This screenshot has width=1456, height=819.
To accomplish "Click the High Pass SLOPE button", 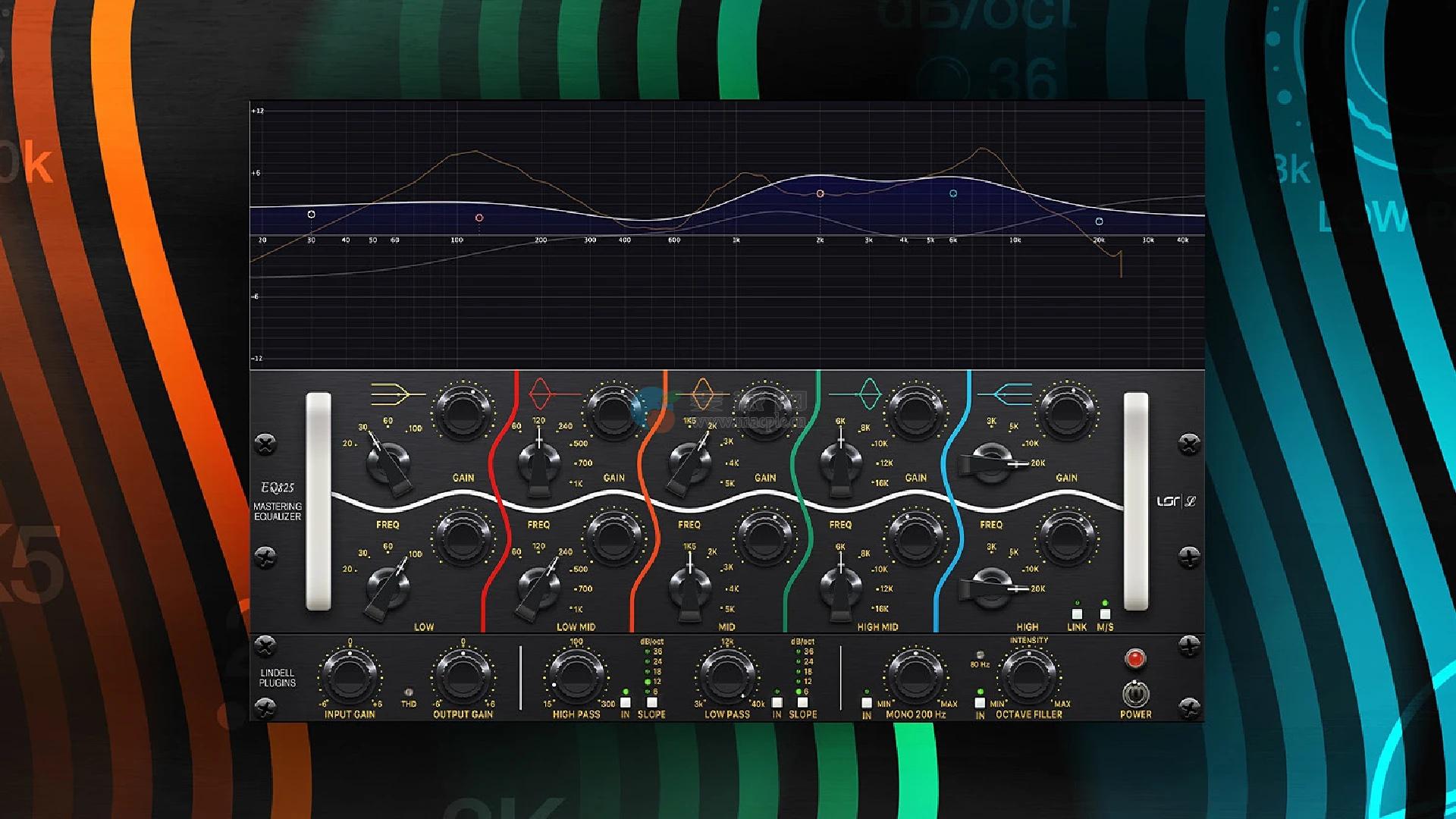I will tap(651, 702).
